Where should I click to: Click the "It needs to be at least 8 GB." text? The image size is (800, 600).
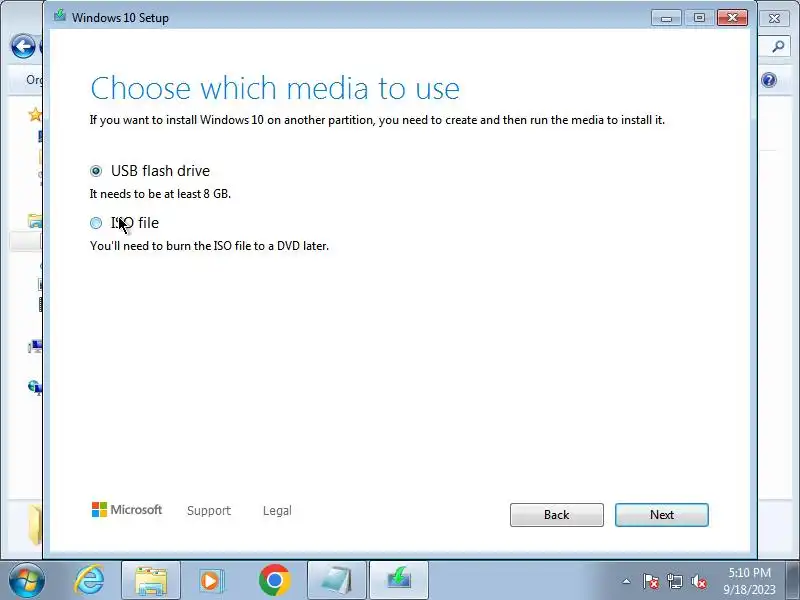click(x=160, y=194)
